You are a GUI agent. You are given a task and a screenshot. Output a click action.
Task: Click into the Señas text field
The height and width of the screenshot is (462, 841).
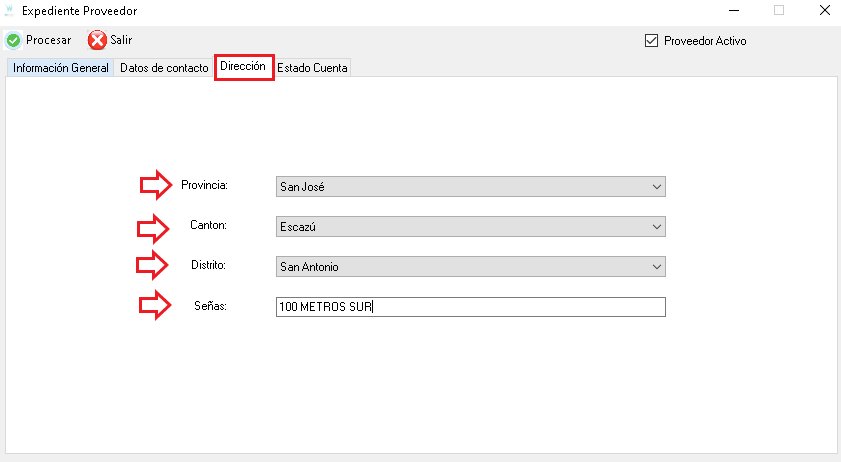(470, 307)
